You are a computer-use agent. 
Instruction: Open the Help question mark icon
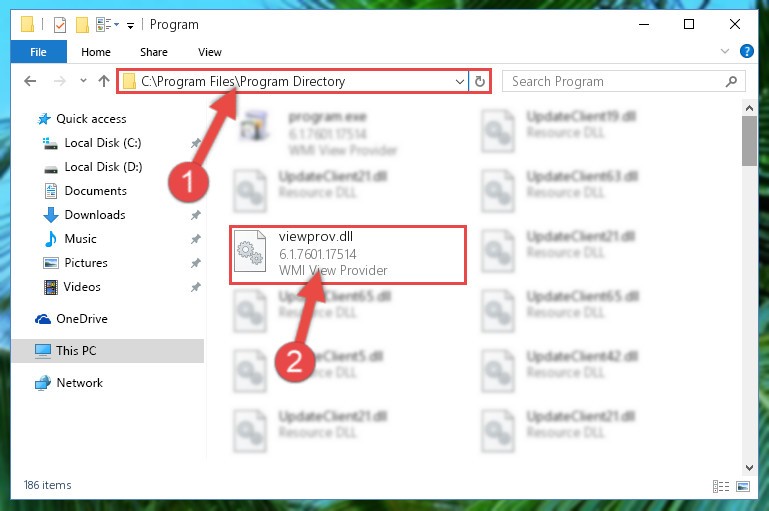(746, 51)
